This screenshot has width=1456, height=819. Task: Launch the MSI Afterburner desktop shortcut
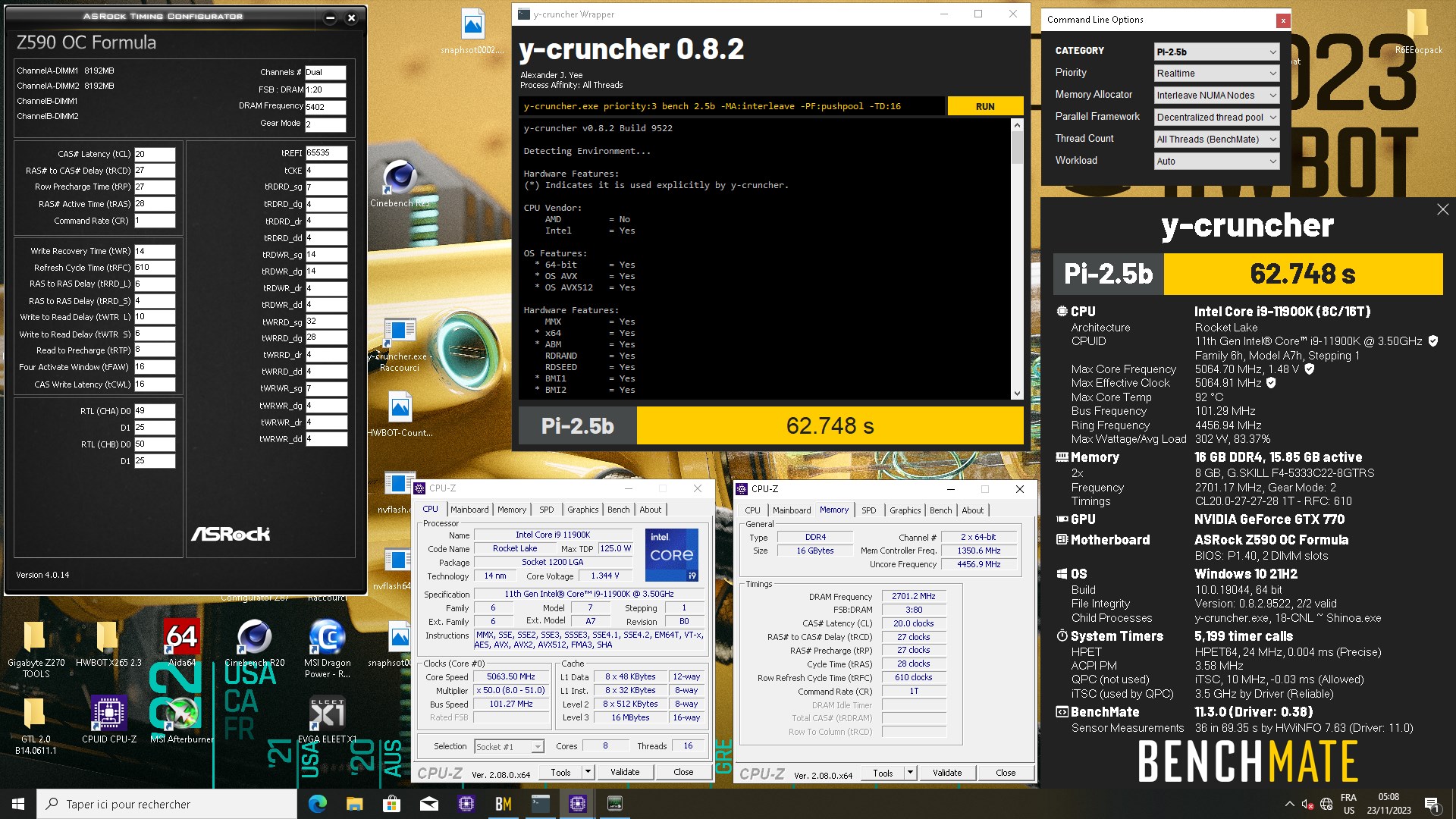point(181,720)
